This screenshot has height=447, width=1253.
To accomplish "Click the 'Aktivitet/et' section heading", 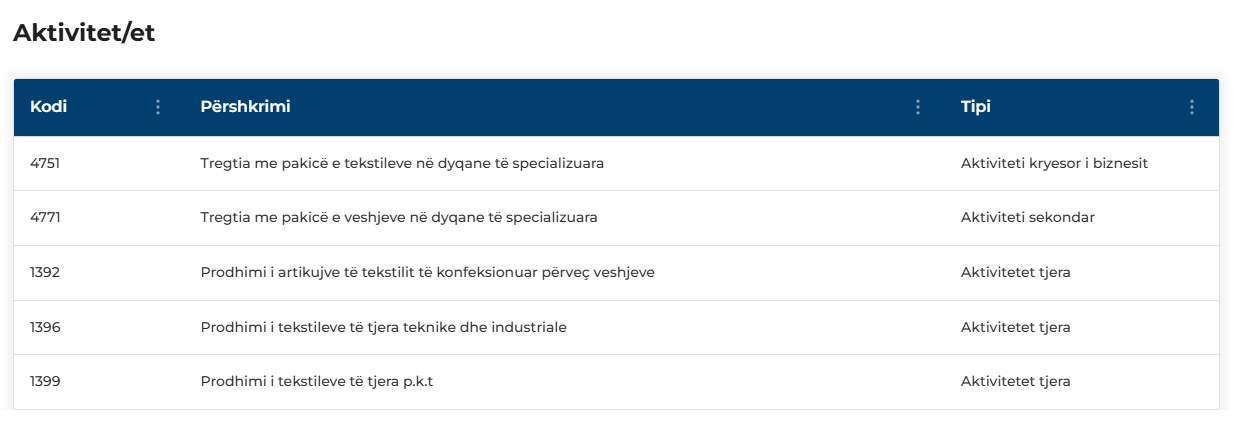I will (84, 33).
